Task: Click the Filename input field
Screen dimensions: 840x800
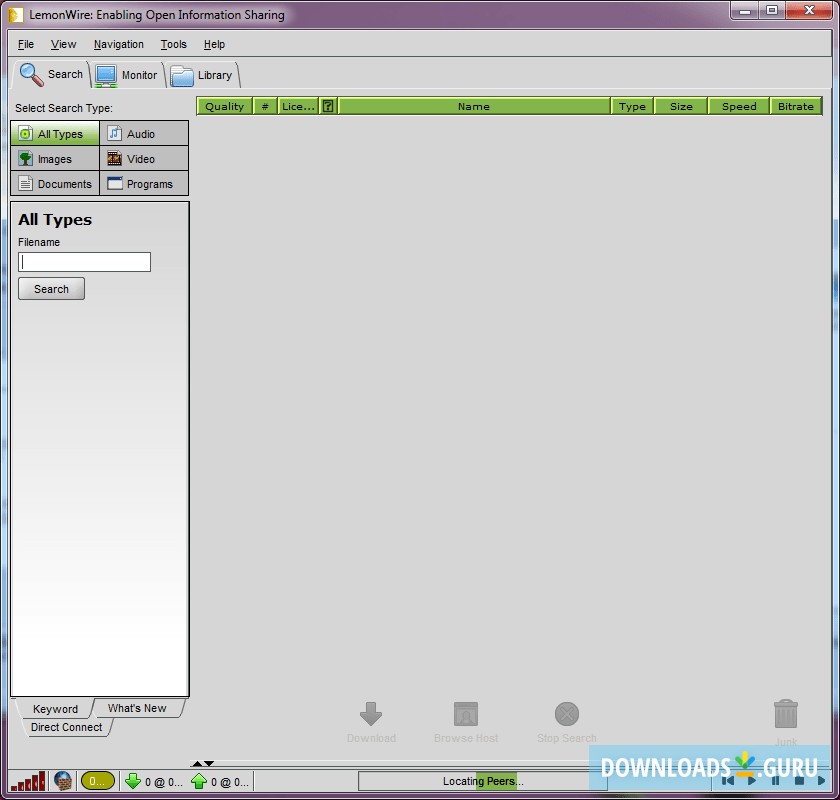Action: click(85, 262)
